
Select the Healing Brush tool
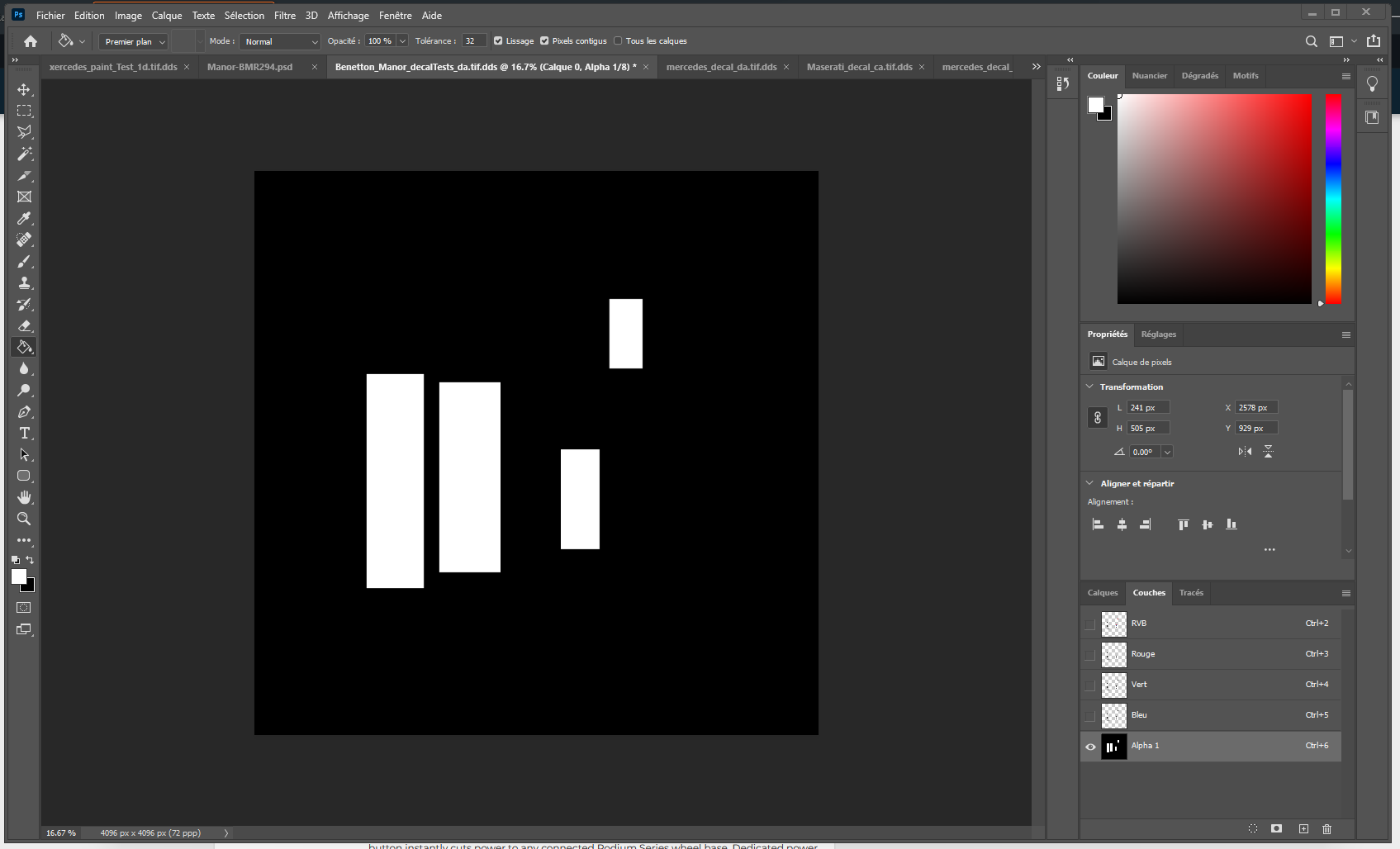(24, 240)
